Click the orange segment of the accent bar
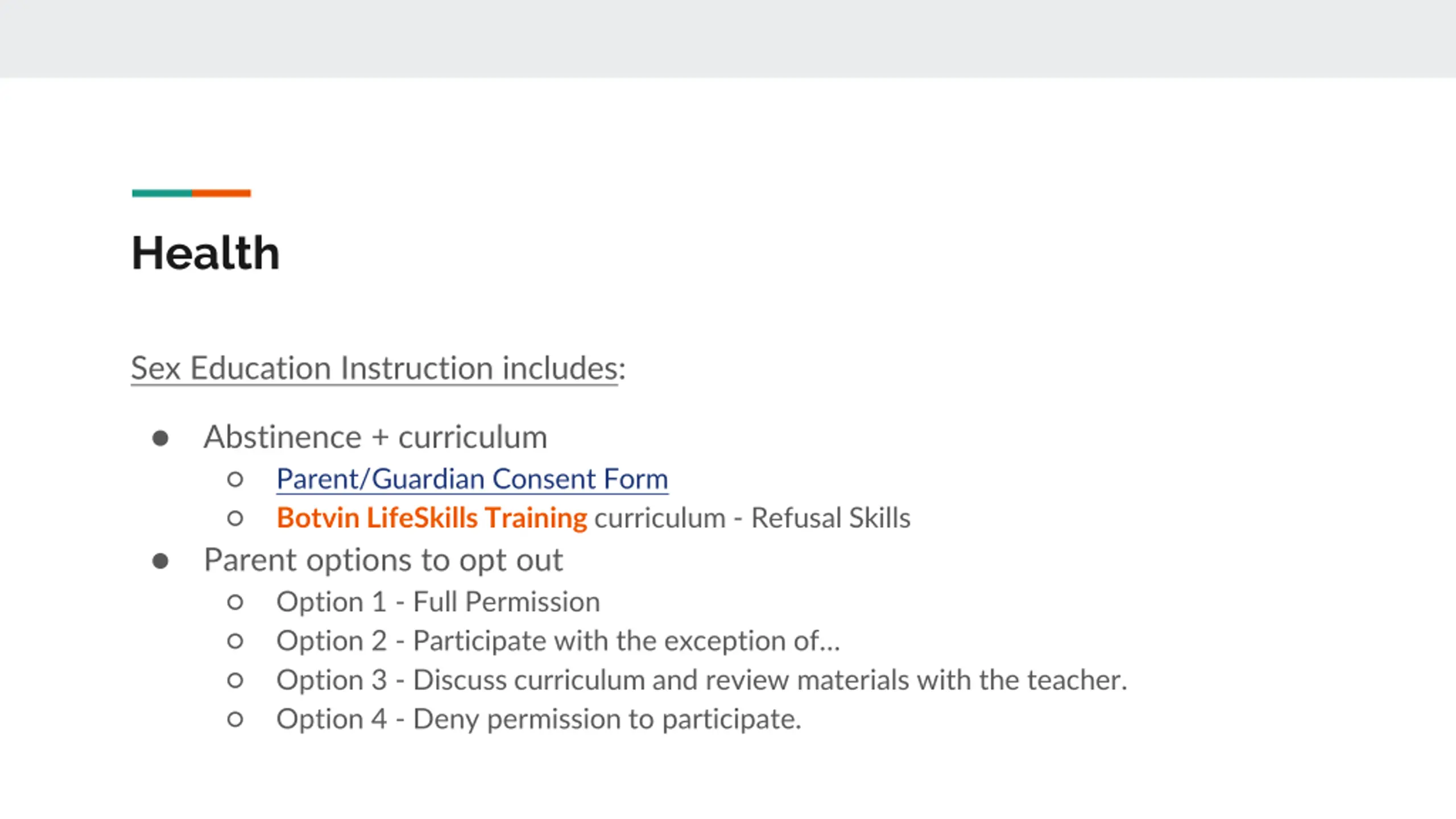This screenshot has height=819, width=1456. coord(221,193)
